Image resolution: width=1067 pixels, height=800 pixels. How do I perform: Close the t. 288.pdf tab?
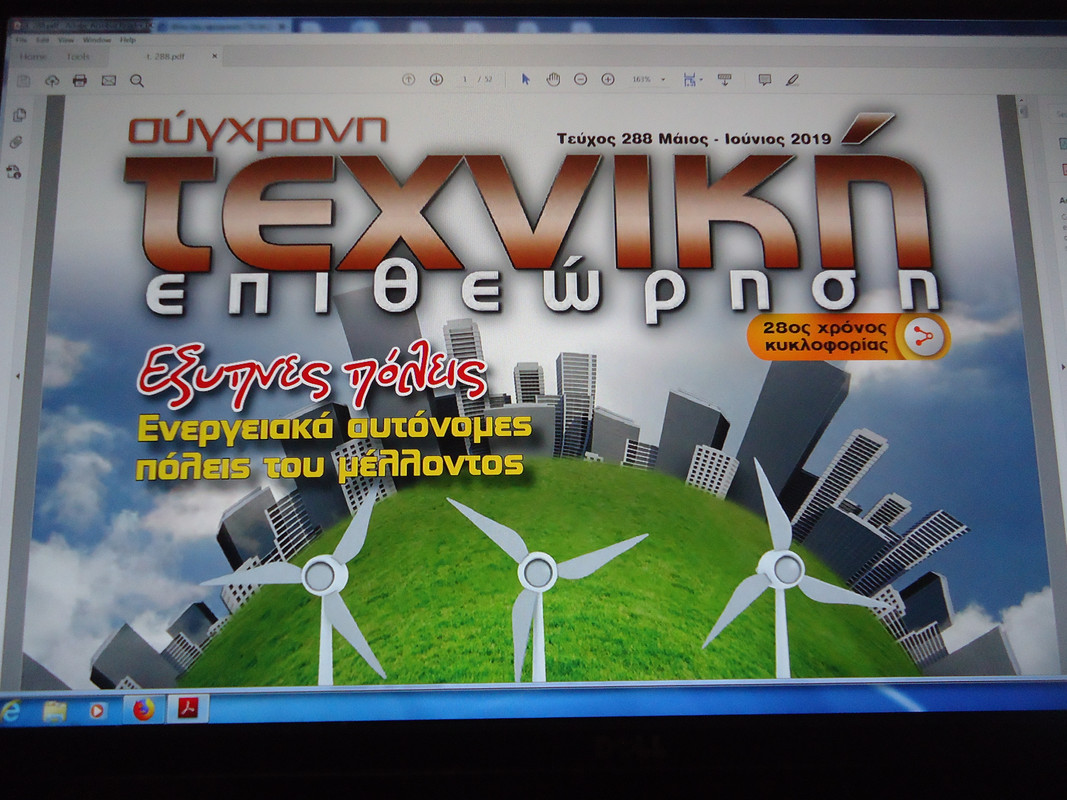[214, 56]
